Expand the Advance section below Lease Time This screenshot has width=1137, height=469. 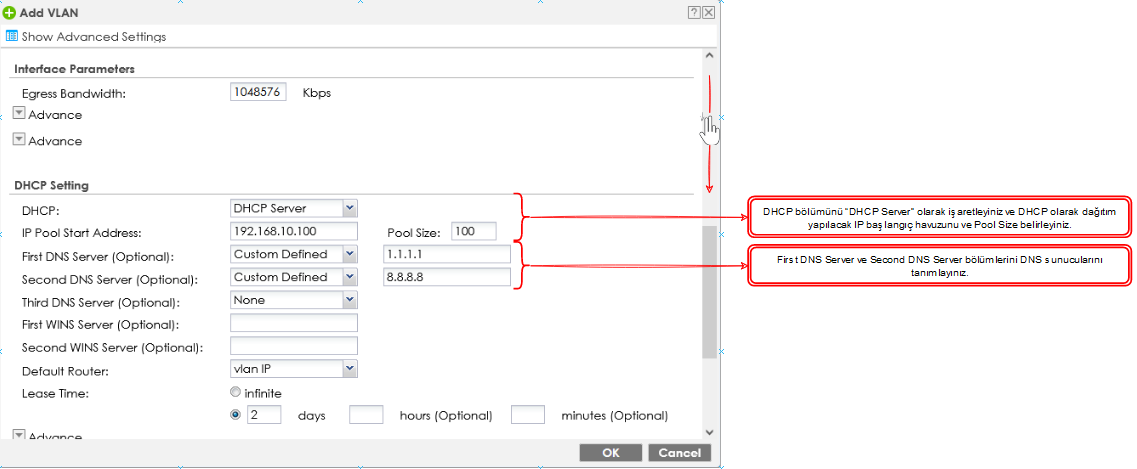click(20, 435)
